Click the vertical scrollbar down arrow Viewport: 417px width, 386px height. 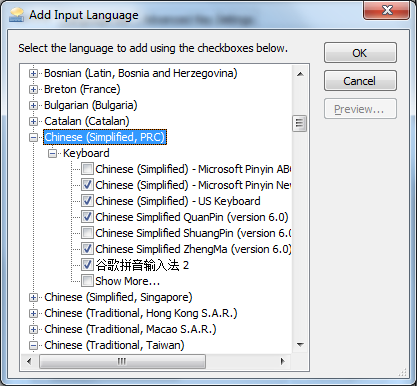pos(300,345)
